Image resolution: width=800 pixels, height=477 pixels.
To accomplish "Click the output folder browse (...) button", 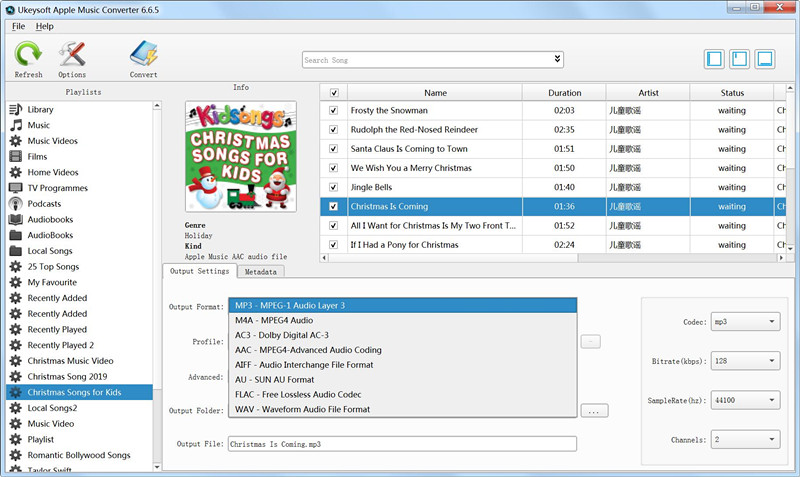I will click(x=594, y=411).
